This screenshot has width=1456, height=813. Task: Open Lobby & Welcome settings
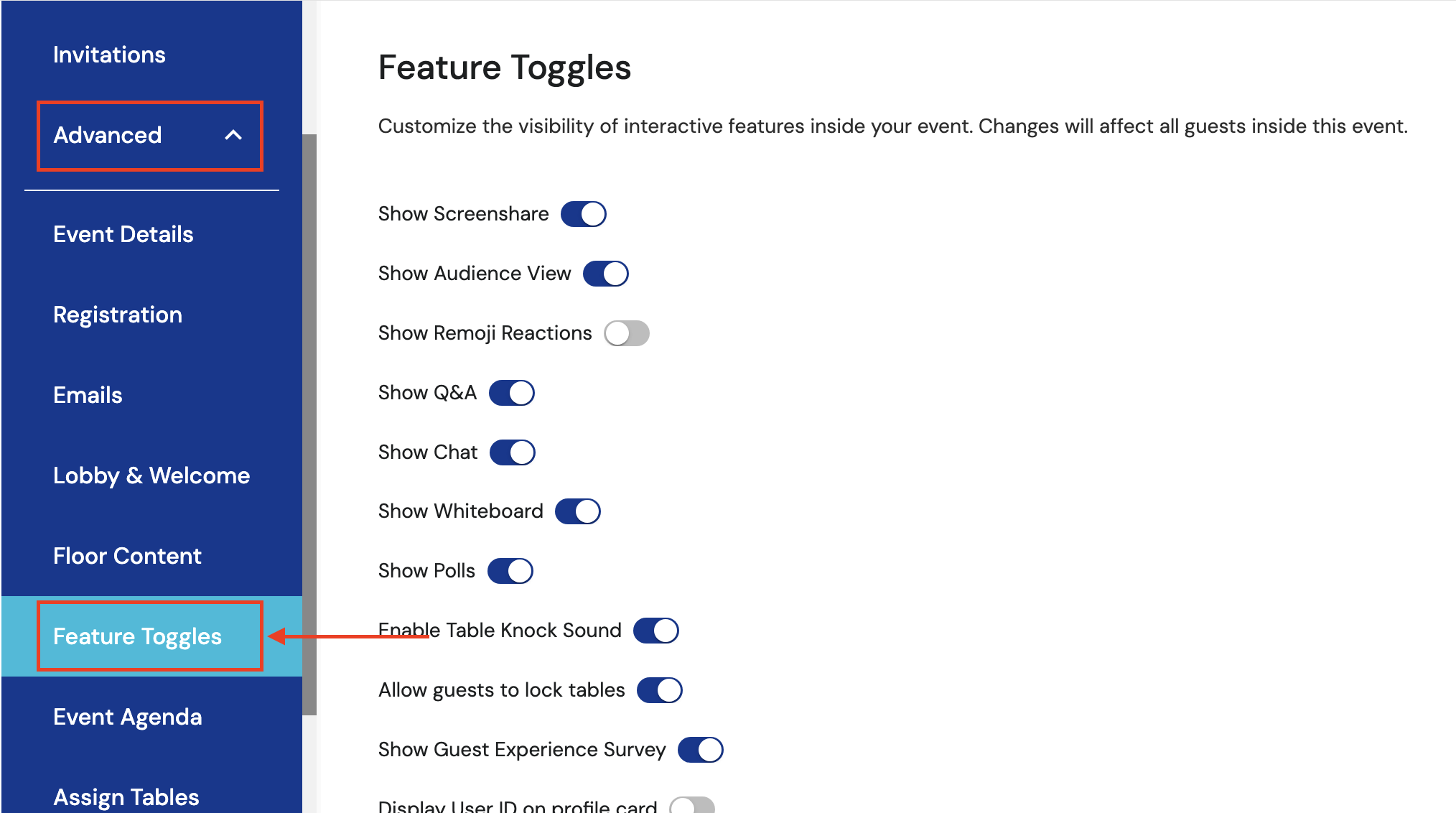click(x=151, y=475)
